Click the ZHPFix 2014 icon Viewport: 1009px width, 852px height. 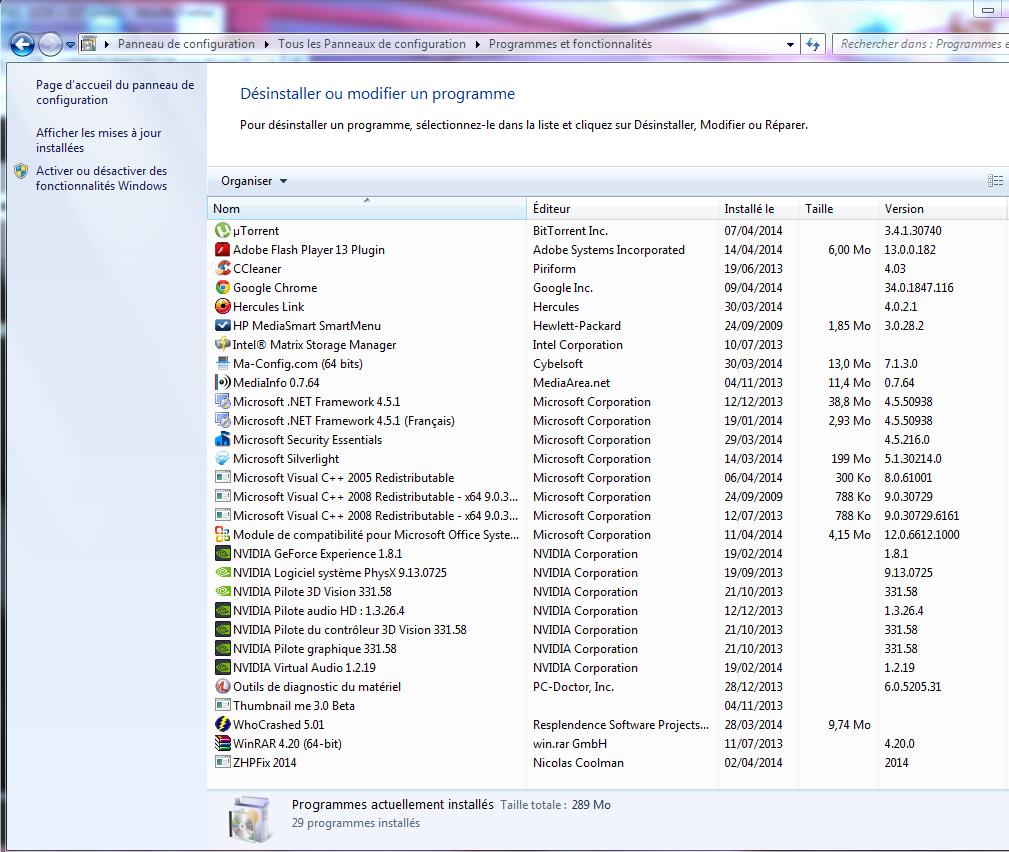(223, 763)
